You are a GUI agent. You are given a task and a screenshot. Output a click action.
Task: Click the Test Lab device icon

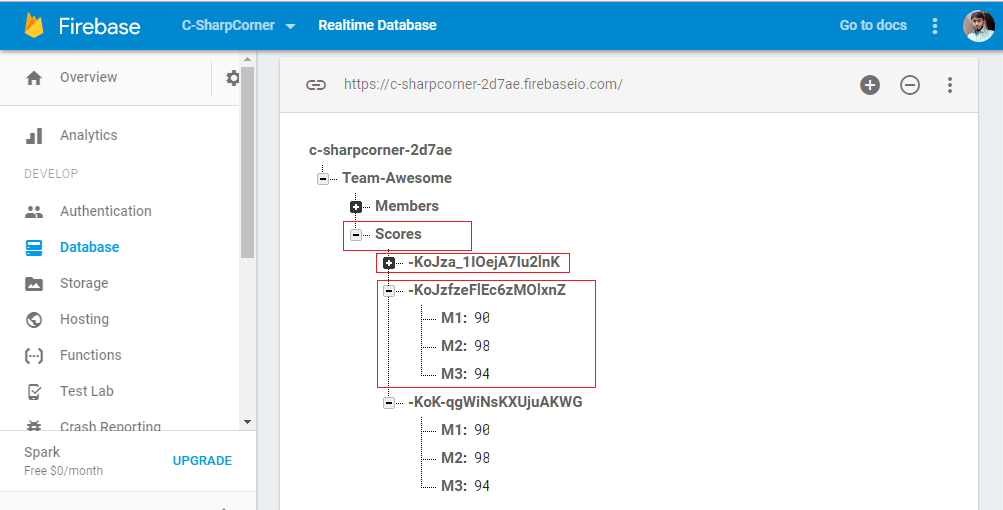pos(34,392)
